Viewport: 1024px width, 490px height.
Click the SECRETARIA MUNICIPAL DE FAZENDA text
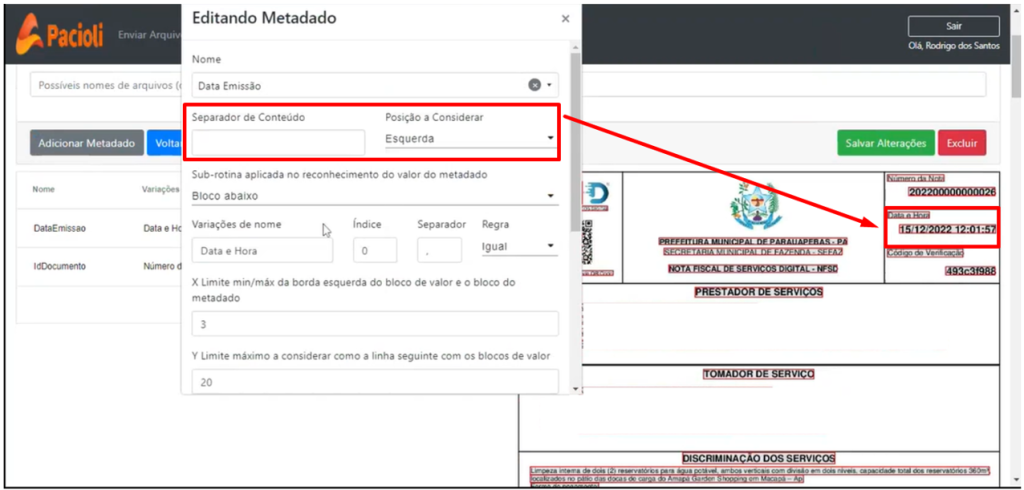click(753, 252)
